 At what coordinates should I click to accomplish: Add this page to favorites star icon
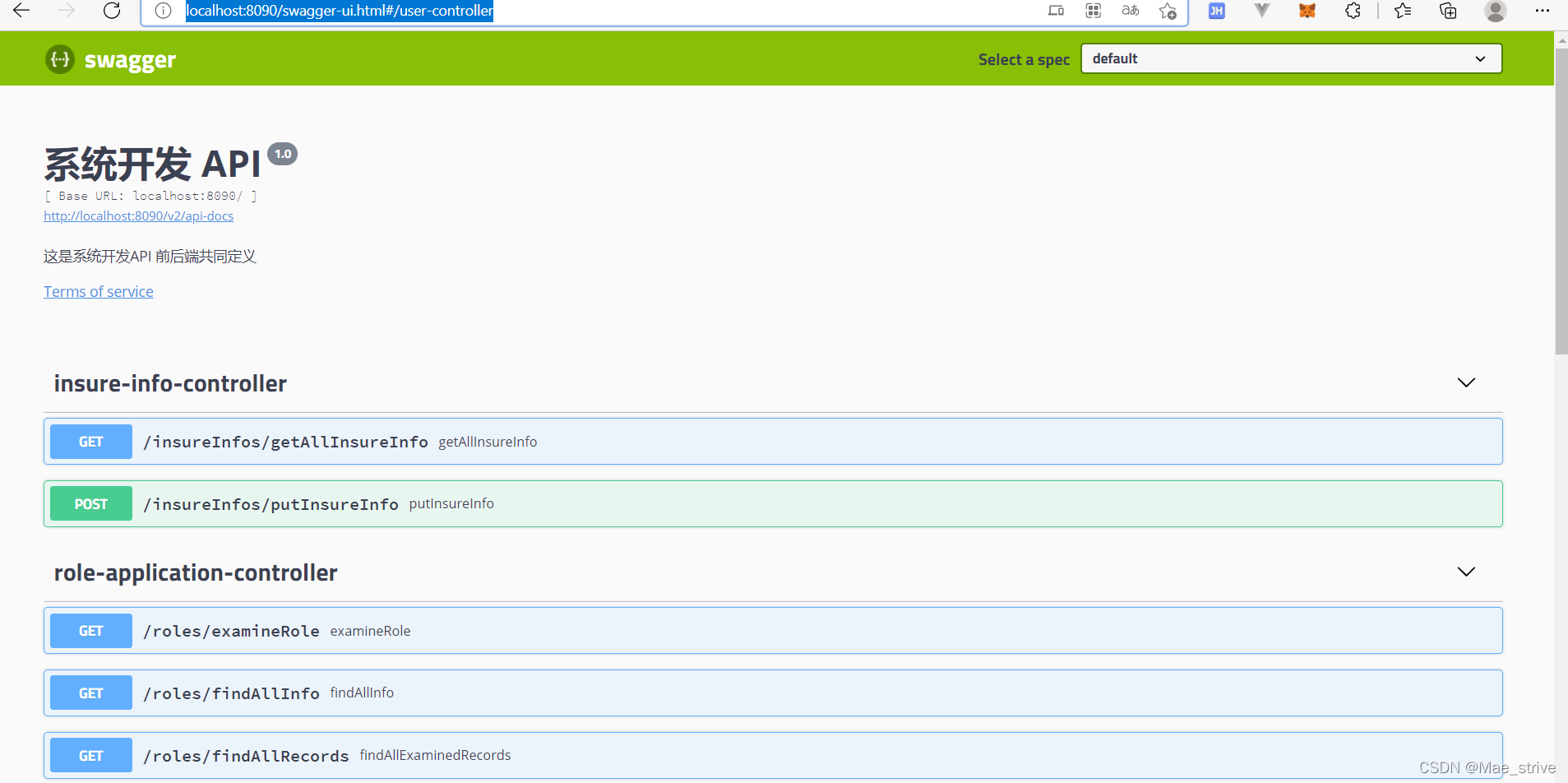pos(1168,11)
